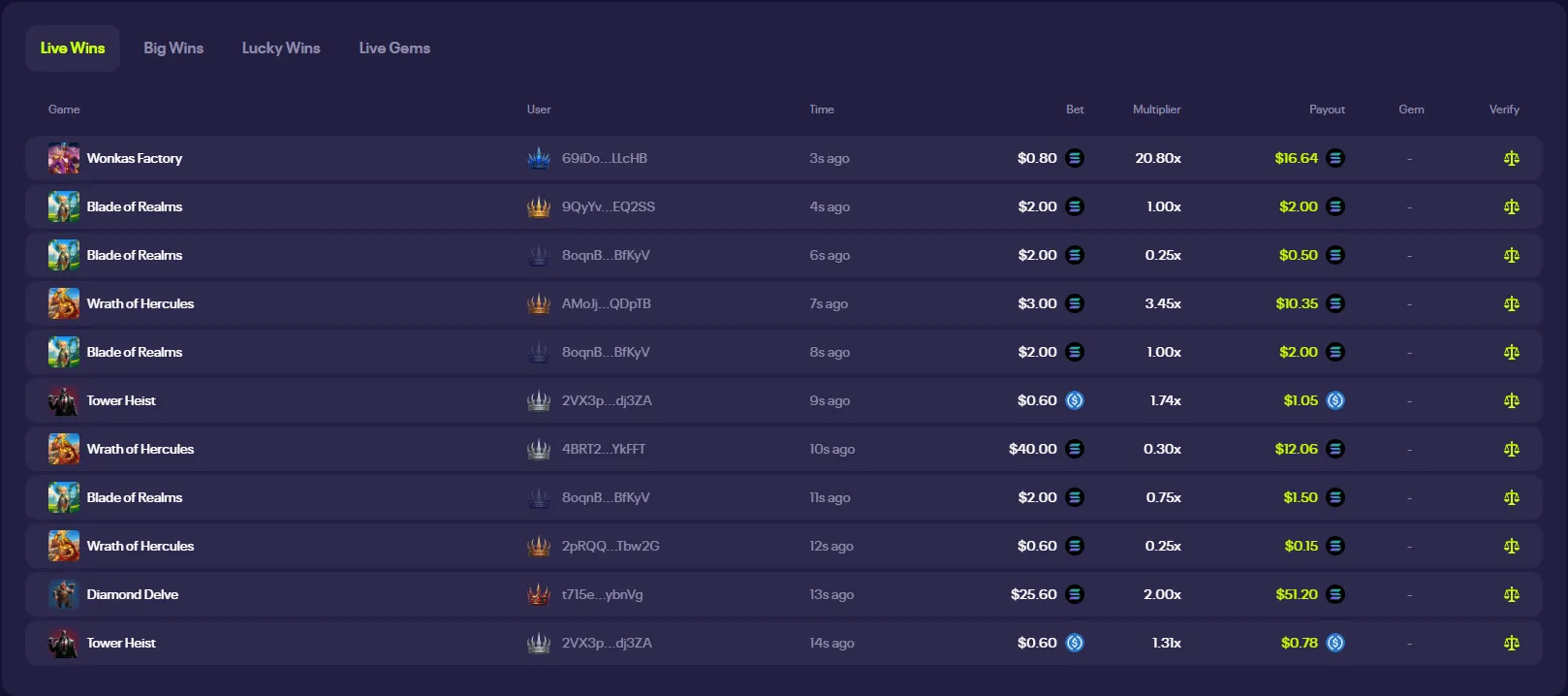The height and width of the screenshot is (696, 1568).
Task: Select the Lucky Wins tab
Action: point(281,48)
